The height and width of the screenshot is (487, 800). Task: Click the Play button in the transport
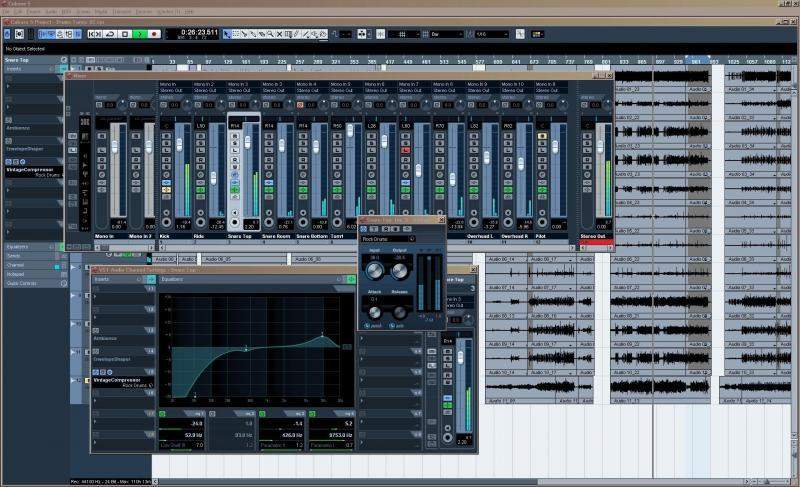tap(141, 34)
